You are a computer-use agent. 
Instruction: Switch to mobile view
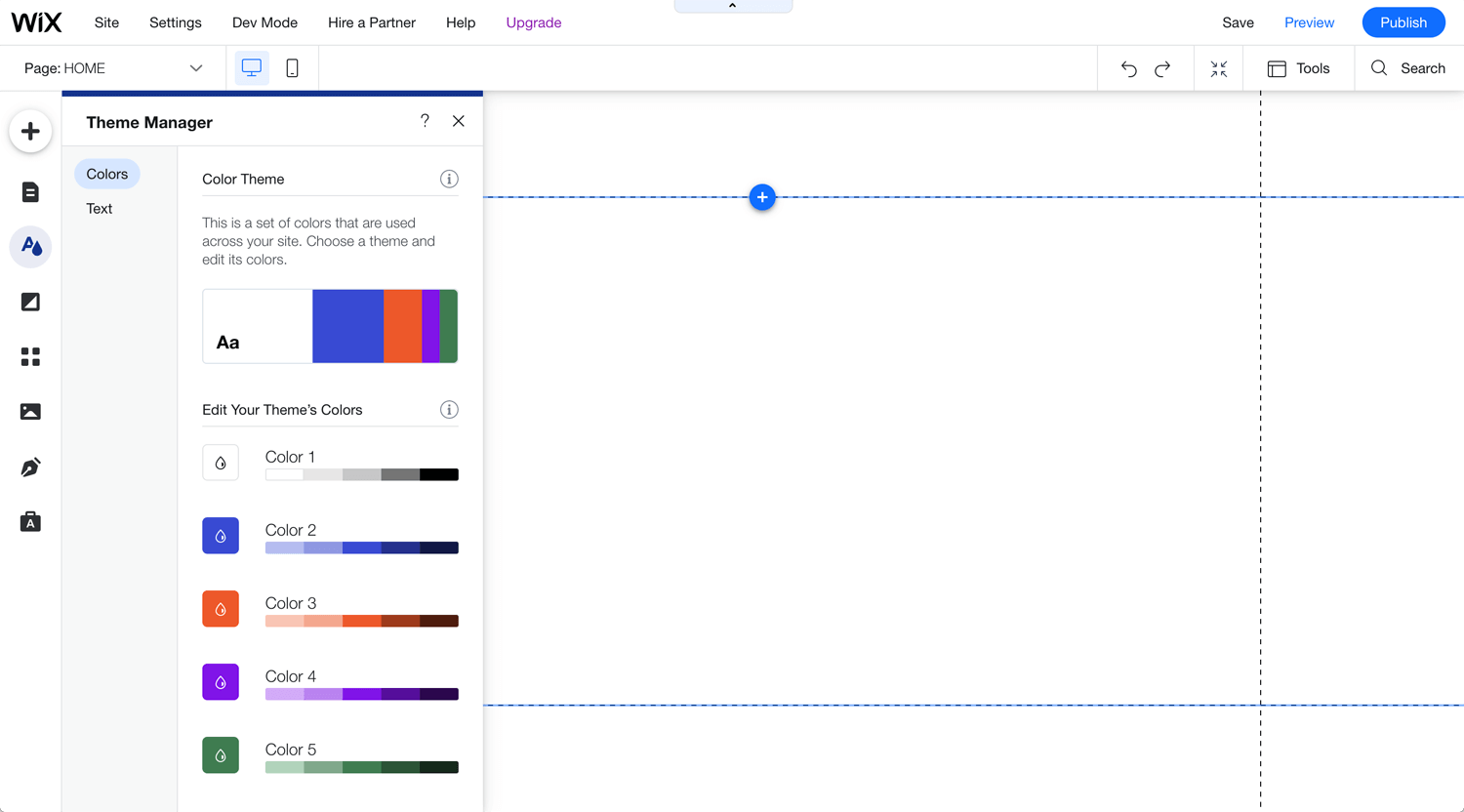pyautogui.click(x=292, y=68)
